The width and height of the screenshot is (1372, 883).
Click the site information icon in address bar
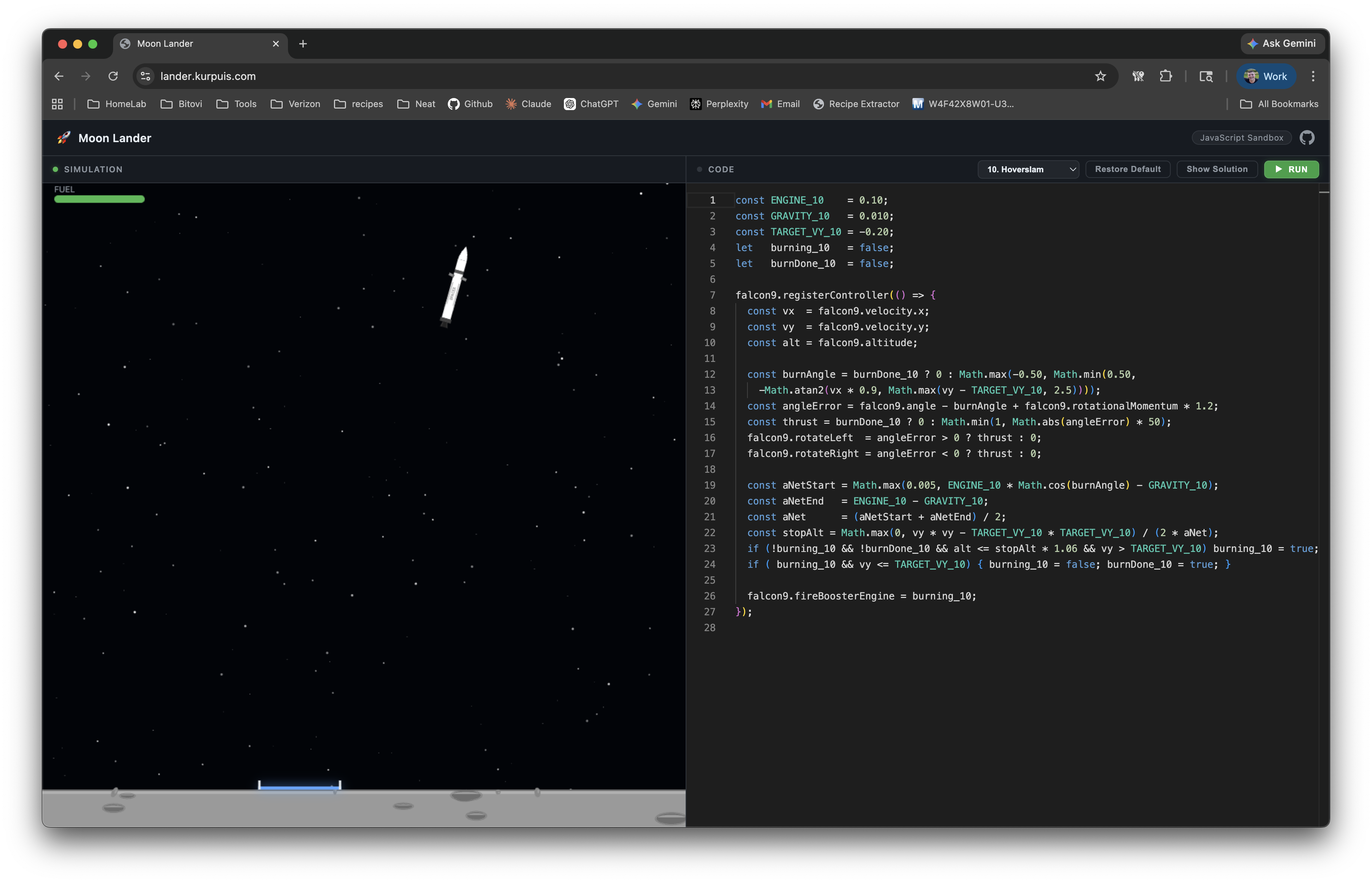coord(145,76)
